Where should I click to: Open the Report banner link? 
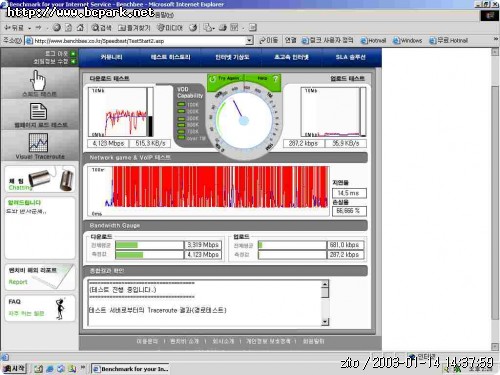(40, 277)
